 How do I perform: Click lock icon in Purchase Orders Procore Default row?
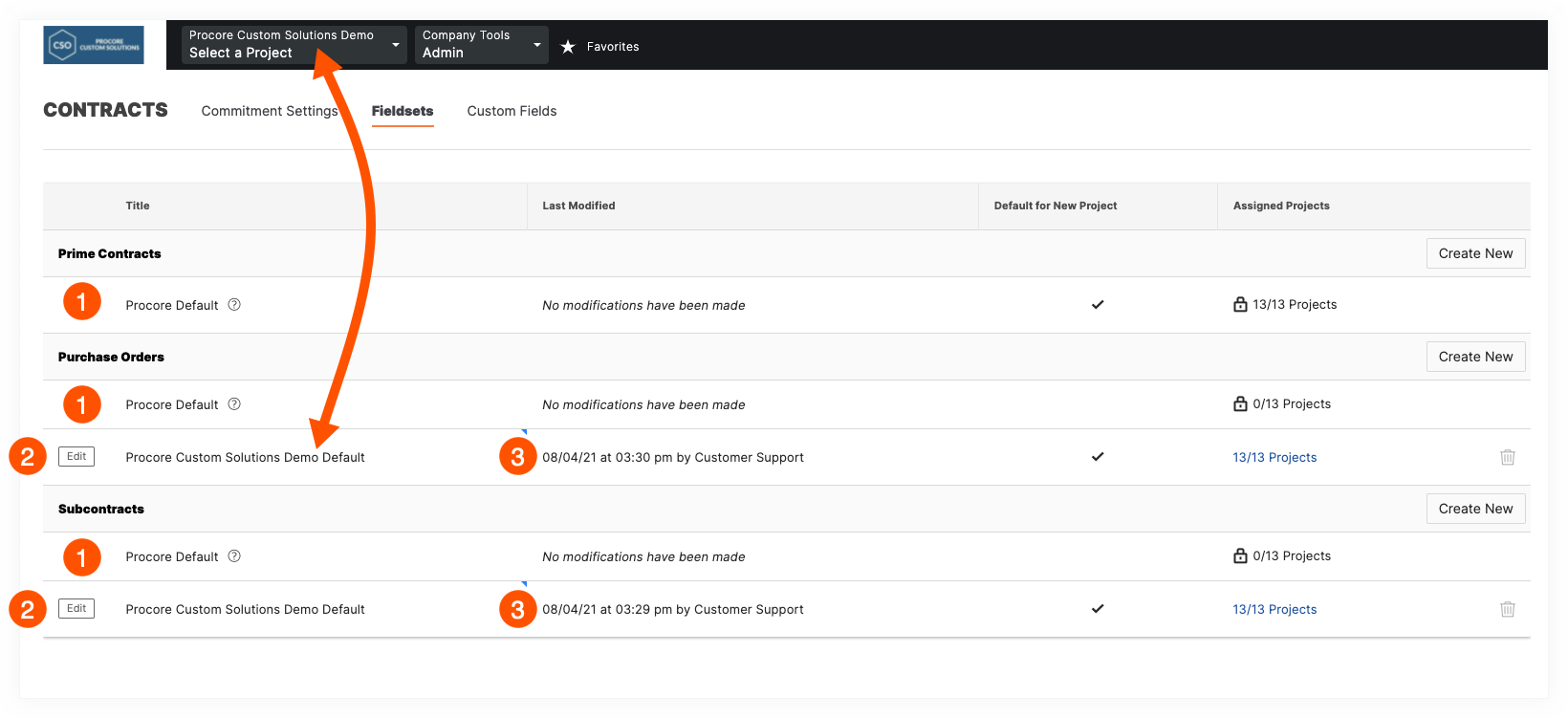(x=1240, y=403)
